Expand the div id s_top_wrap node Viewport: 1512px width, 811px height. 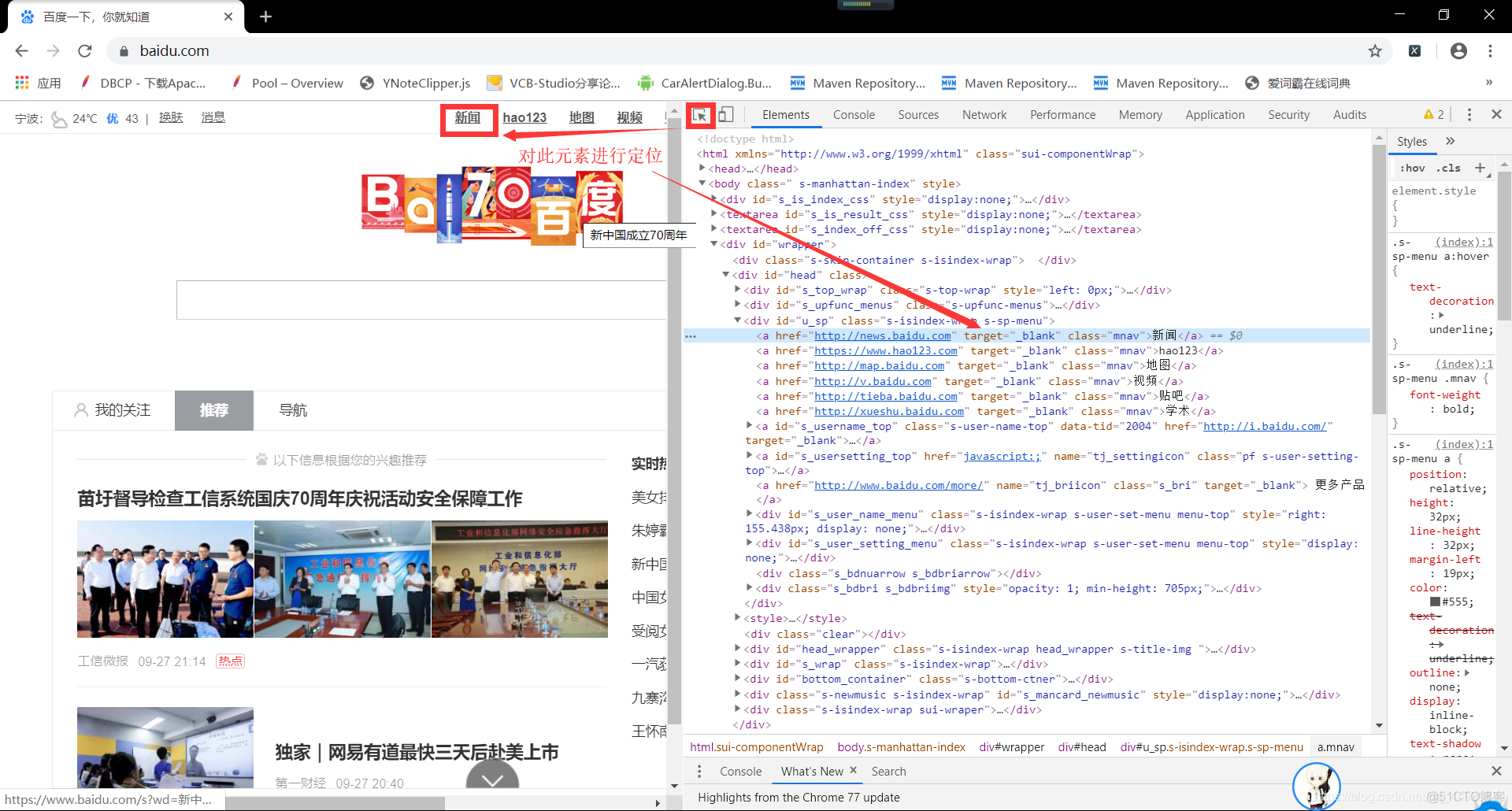coord(738,290)
